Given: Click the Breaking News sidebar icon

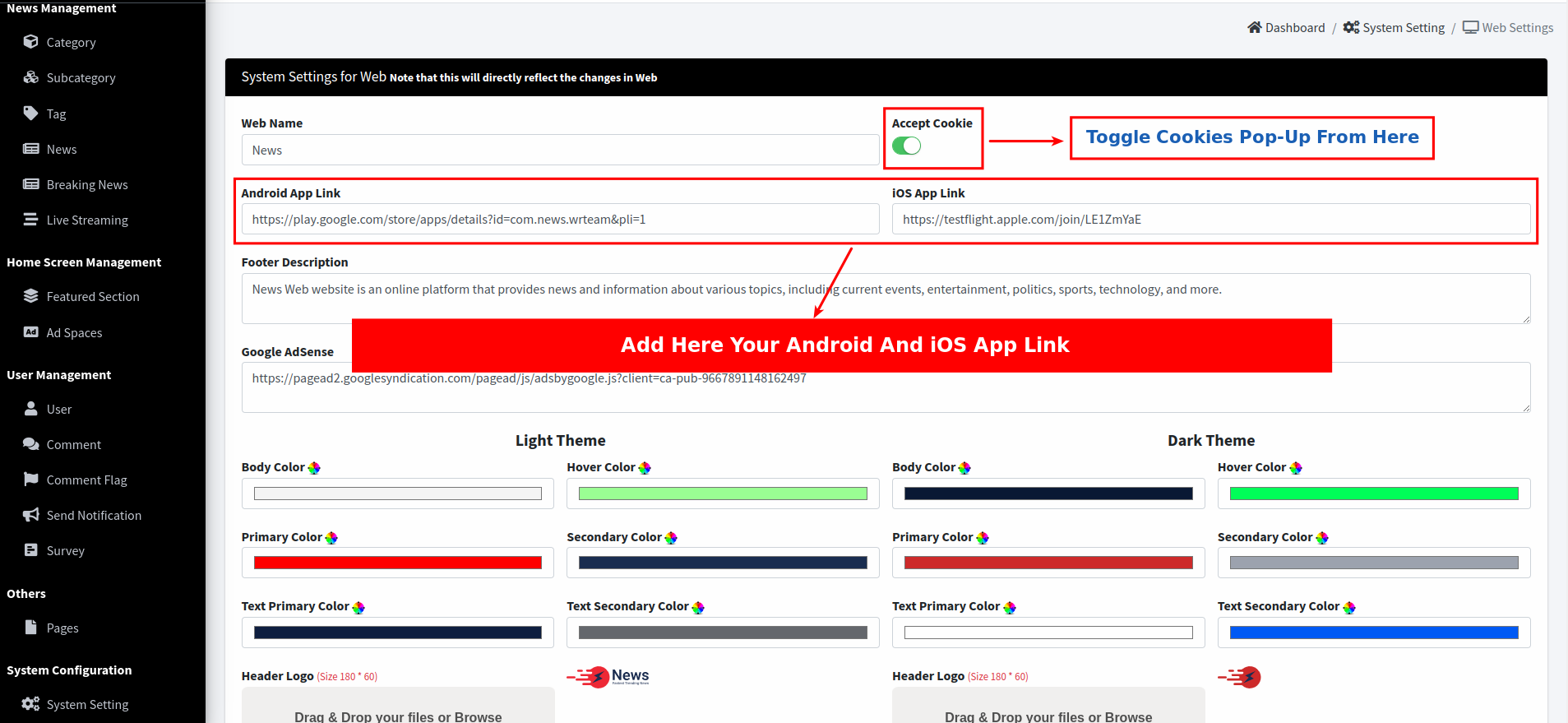Looking at the screenshot, I should [31, 184].
